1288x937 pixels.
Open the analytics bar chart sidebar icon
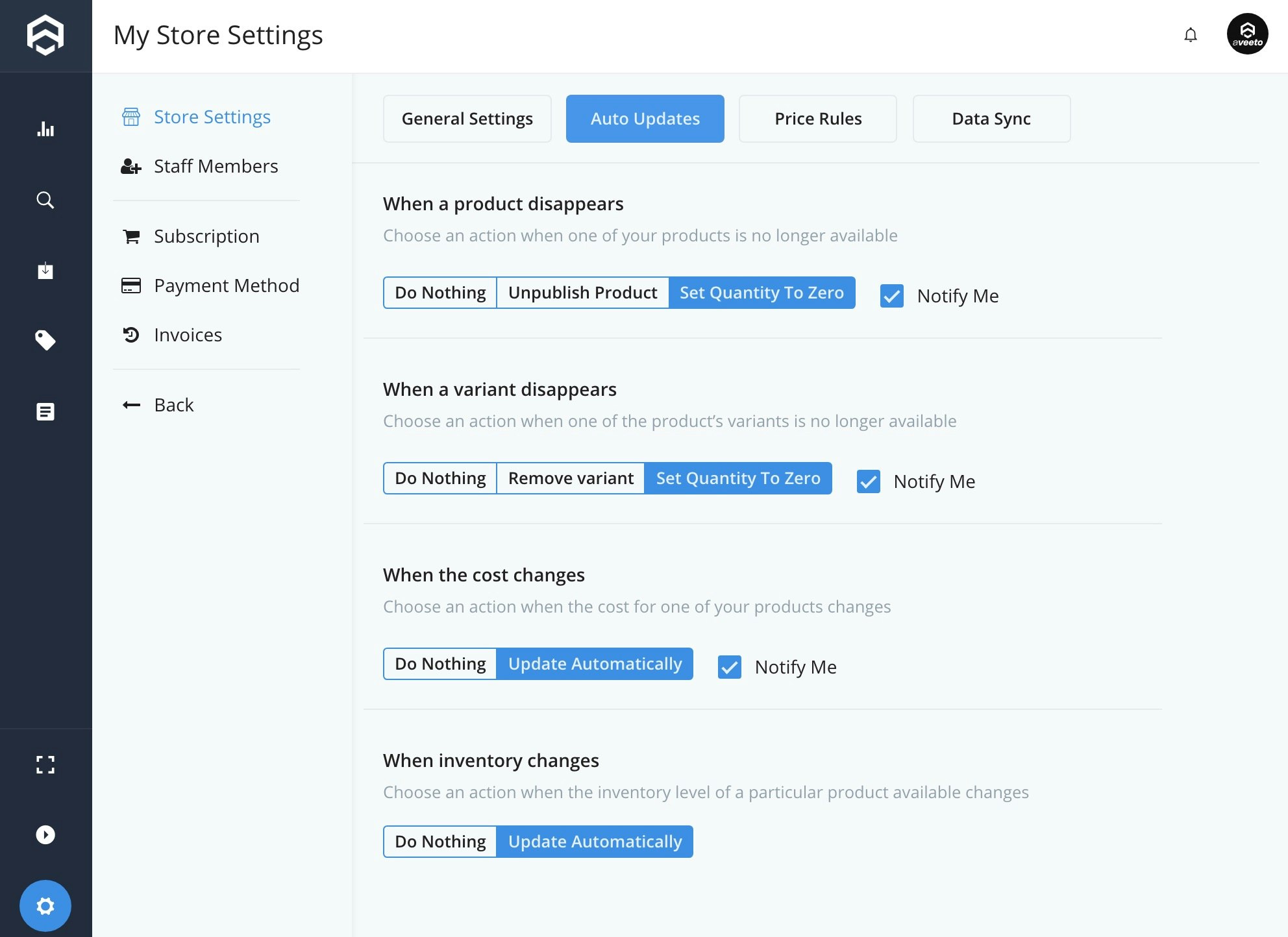pyautogui.click(x=45, y=128)
